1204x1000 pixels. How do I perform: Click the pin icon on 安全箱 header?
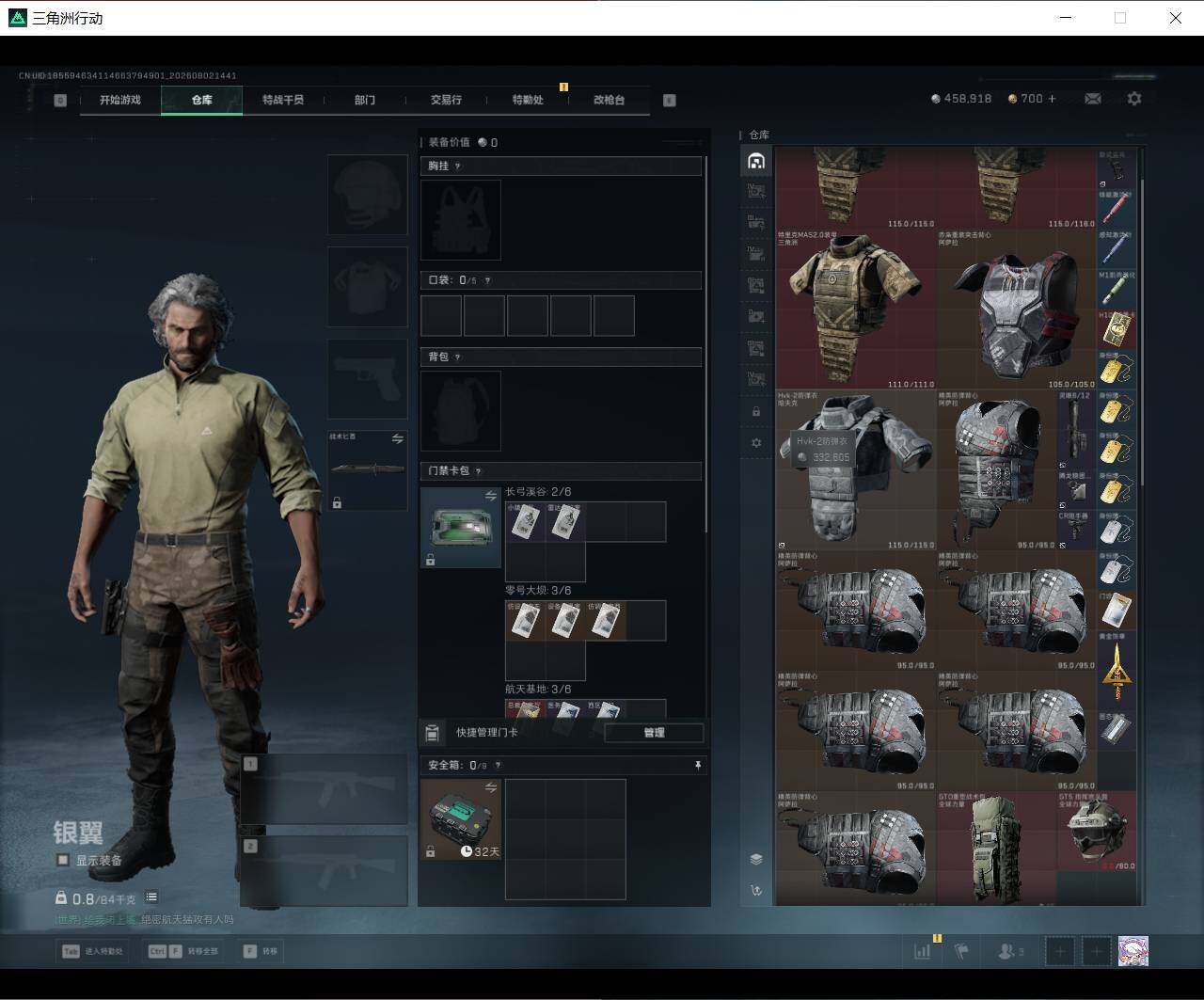pos(698,766)
